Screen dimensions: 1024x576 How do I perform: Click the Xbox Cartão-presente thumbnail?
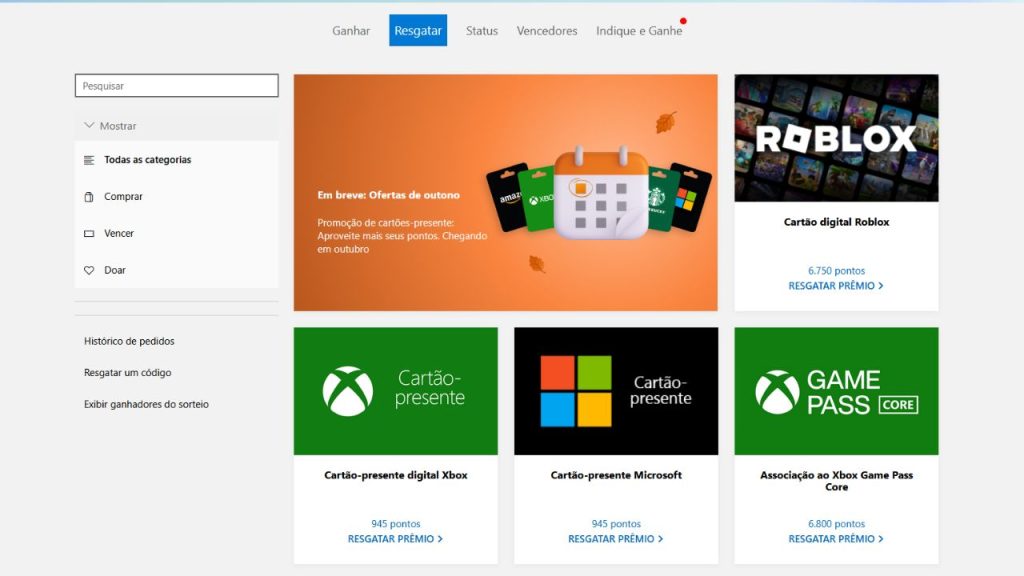click(x=396, y=391)
